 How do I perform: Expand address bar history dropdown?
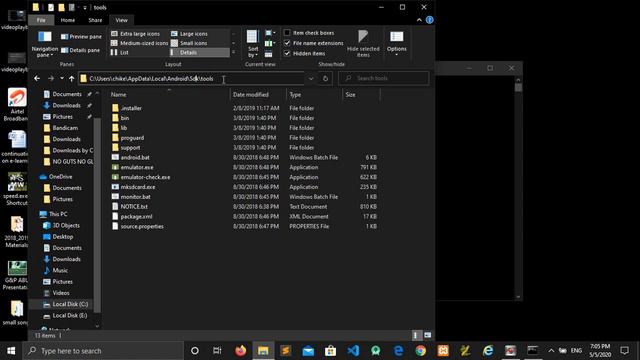[311, 78]
